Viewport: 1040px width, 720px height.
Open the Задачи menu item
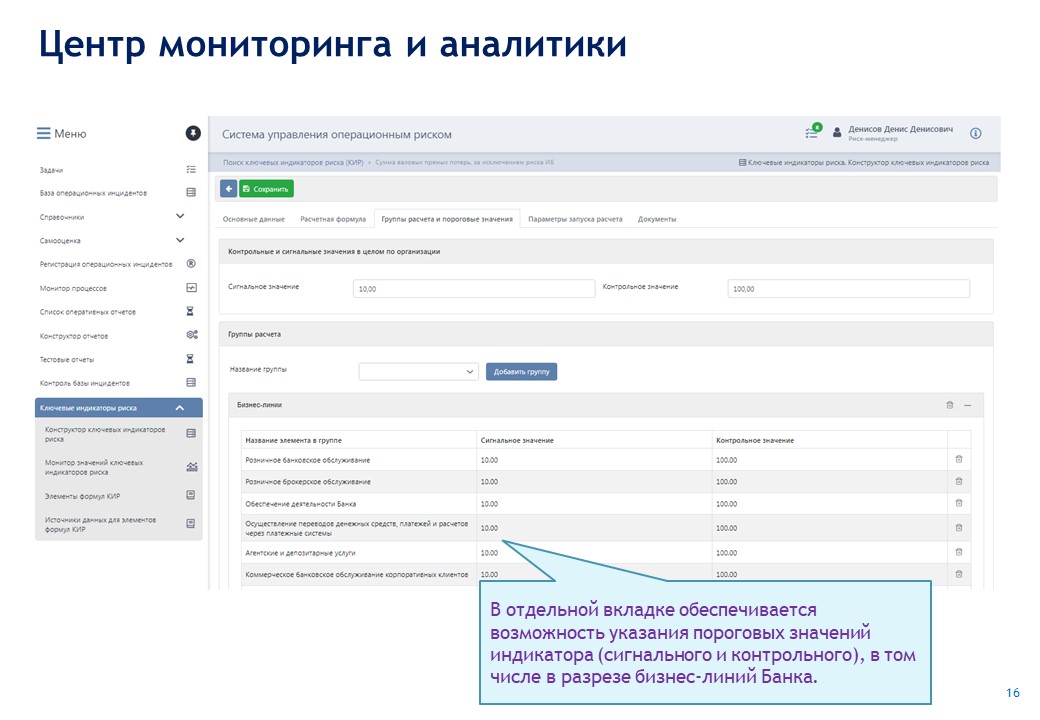coord(51,170)
